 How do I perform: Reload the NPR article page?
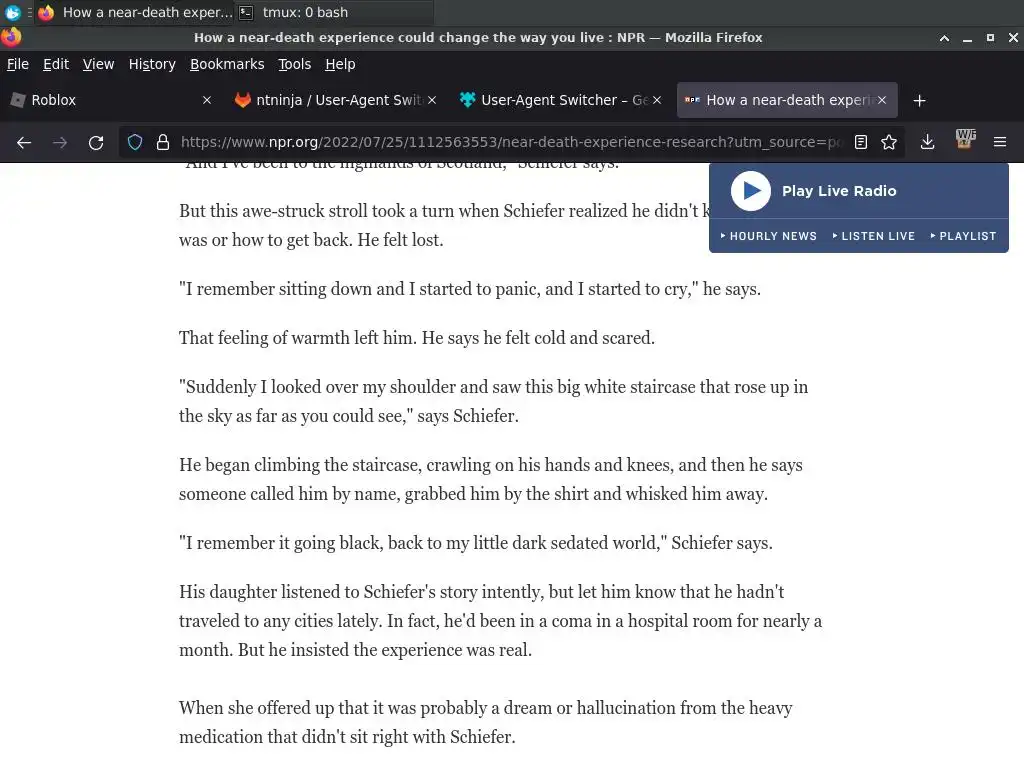coord(96,142)
